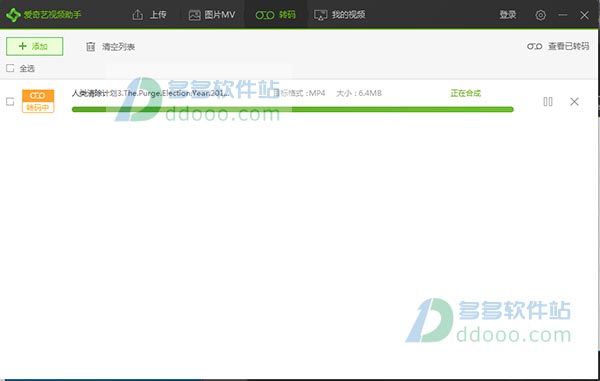
Task: Click the green transcoding progress bar
Action: pyautogui.click(x=293, y=110)
